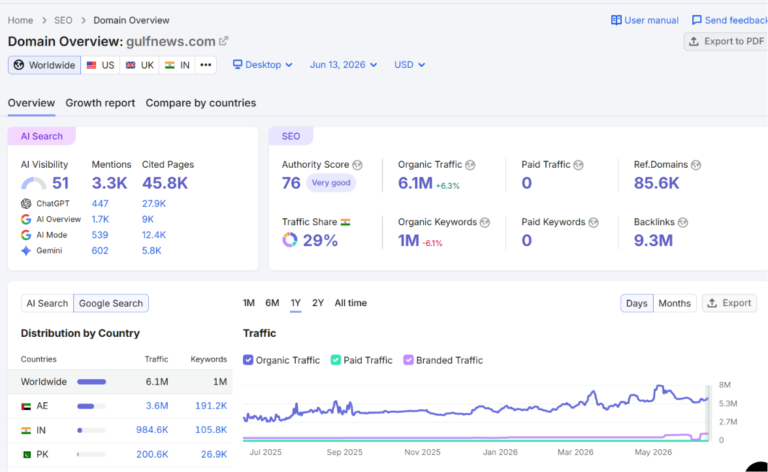
Task: Switch to the Overview tab
Action: point(31,103)
